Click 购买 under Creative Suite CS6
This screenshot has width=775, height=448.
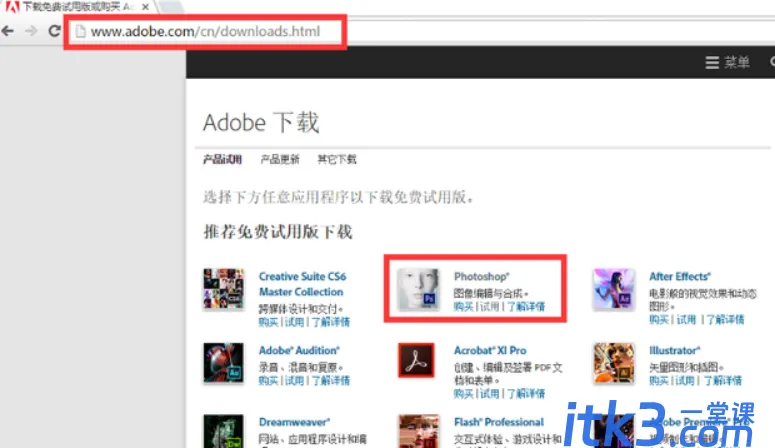tap(268, 322)
